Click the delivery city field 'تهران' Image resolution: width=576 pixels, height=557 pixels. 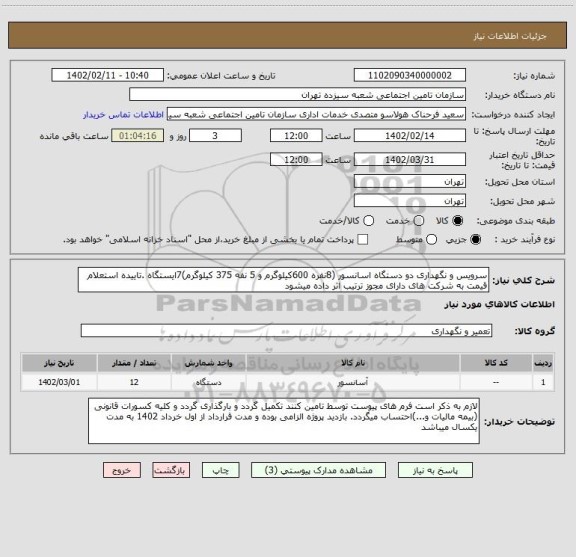[410, 201]
